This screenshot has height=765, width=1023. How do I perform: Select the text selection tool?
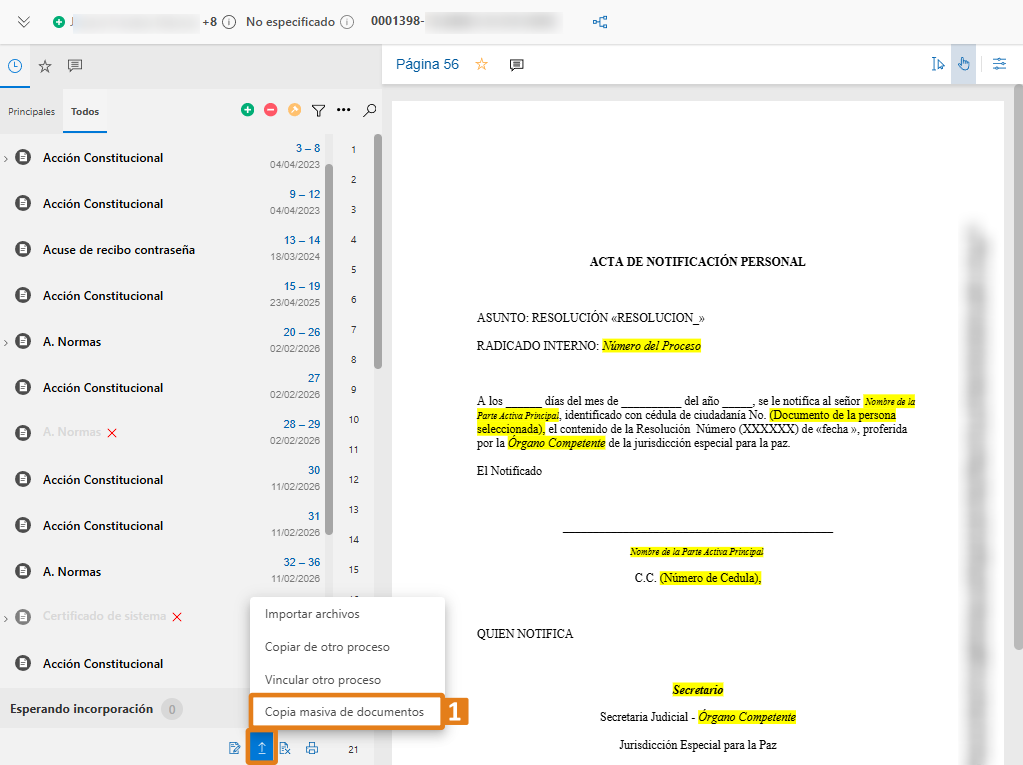[x=936, y=63]
